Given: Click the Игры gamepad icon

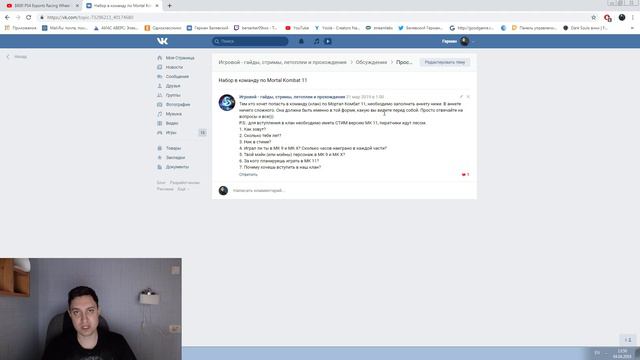Looking at the screenshot, I should click(x=160, y=133).
